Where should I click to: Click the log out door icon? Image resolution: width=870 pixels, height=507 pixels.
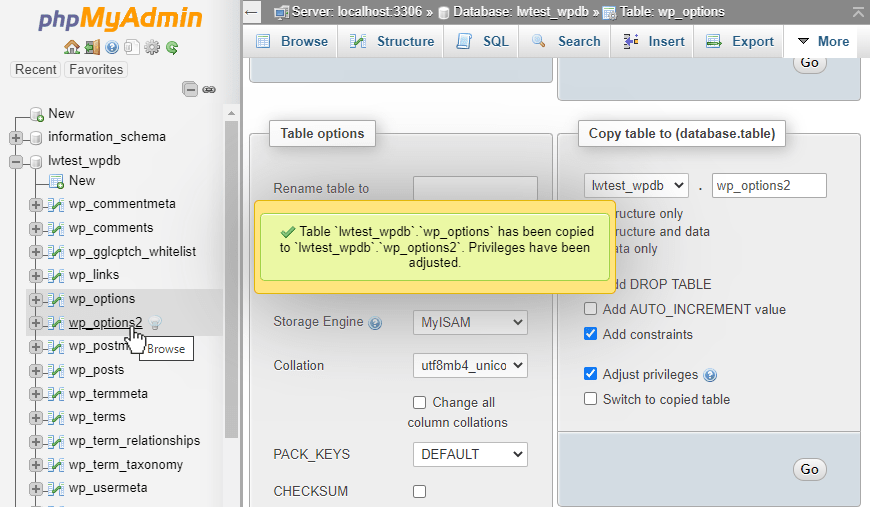coord(92,48)
